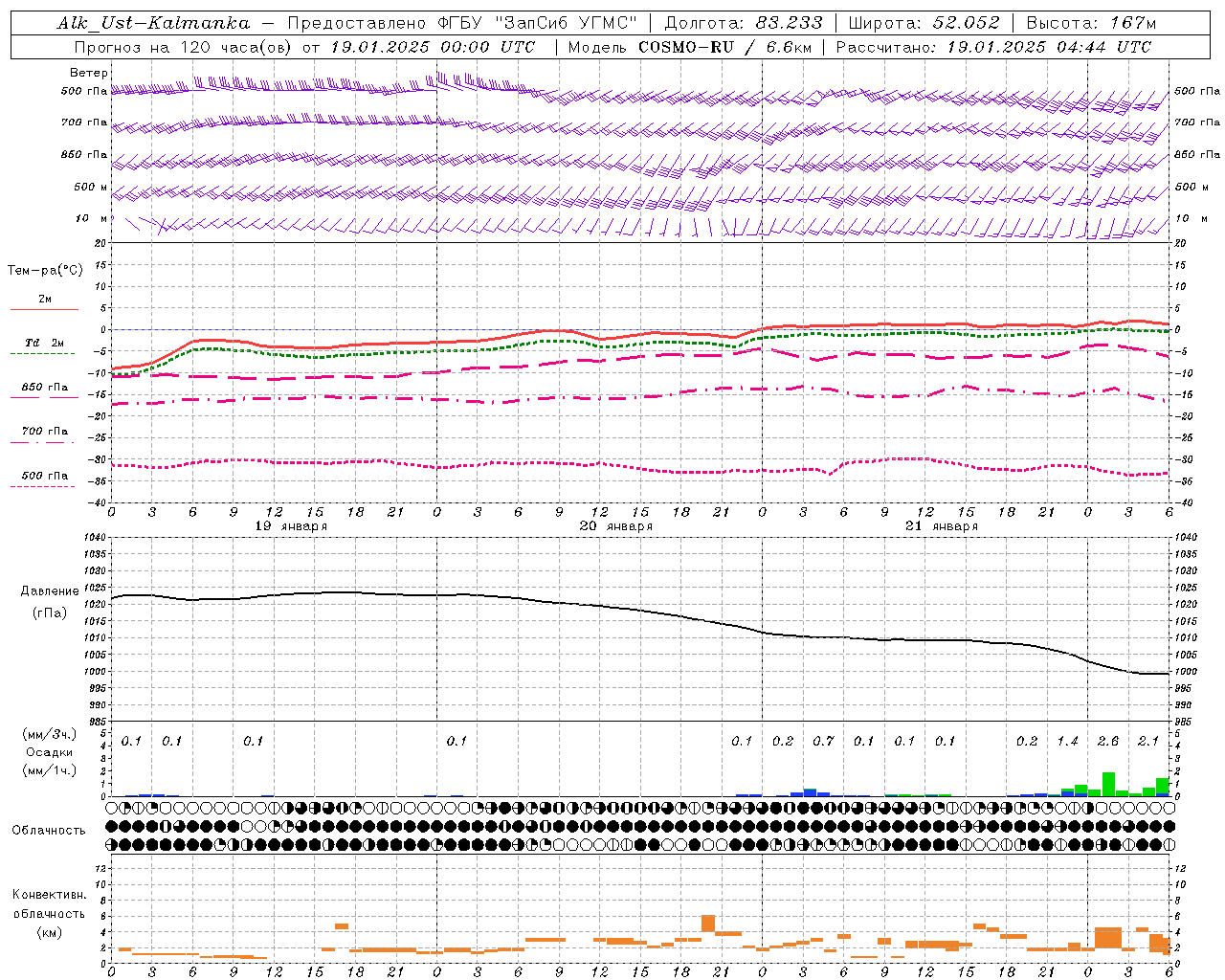The height and width of the screenshot is (980, 1225).
Task: Click the Конвективн. облачность label
Action: click(49, 904)
